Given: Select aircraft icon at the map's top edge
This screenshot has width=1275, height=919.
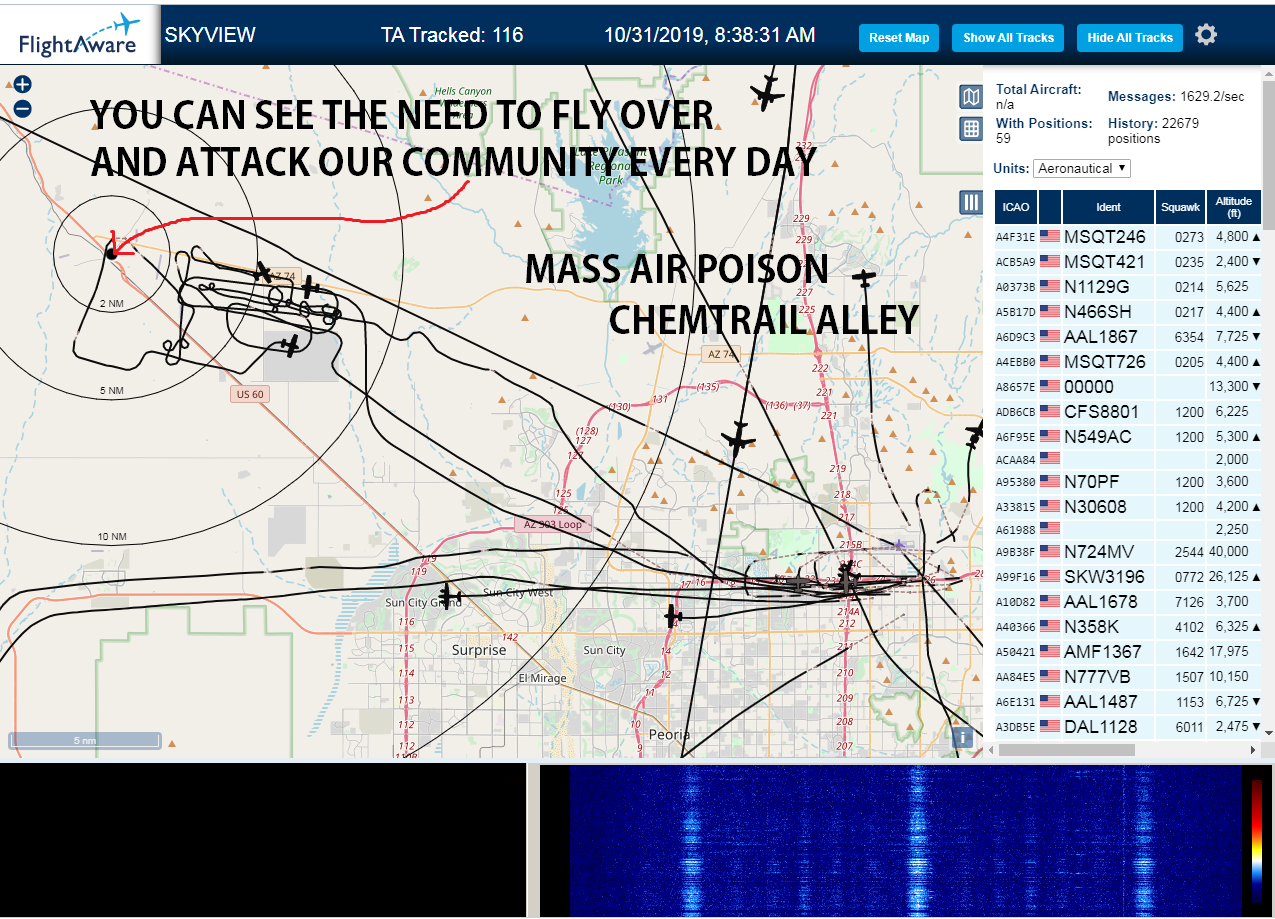Looking at the screenshot, I should click(767, 93).
